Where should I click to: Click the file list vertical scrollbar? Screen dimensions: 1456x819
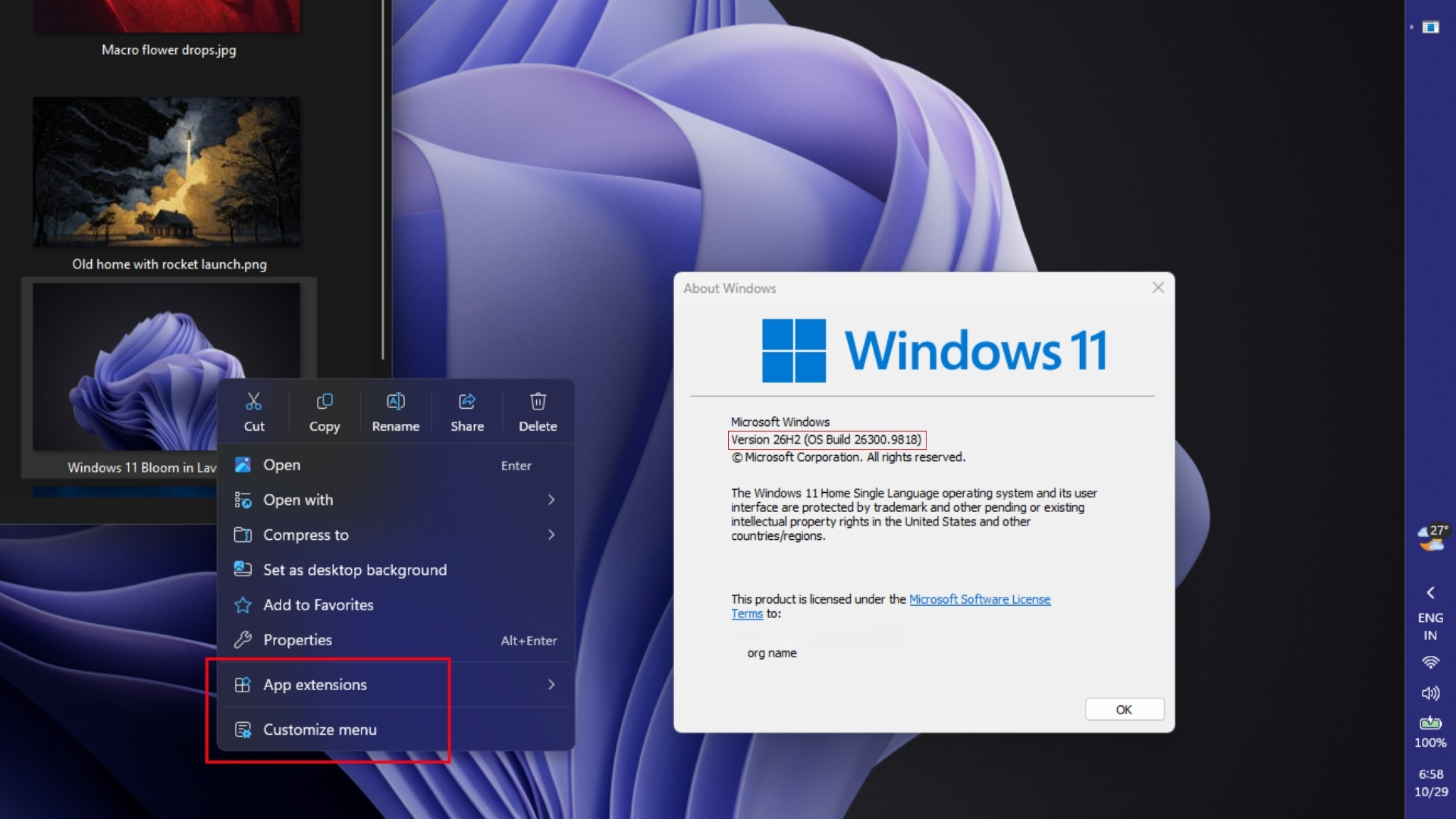point(383,179)
